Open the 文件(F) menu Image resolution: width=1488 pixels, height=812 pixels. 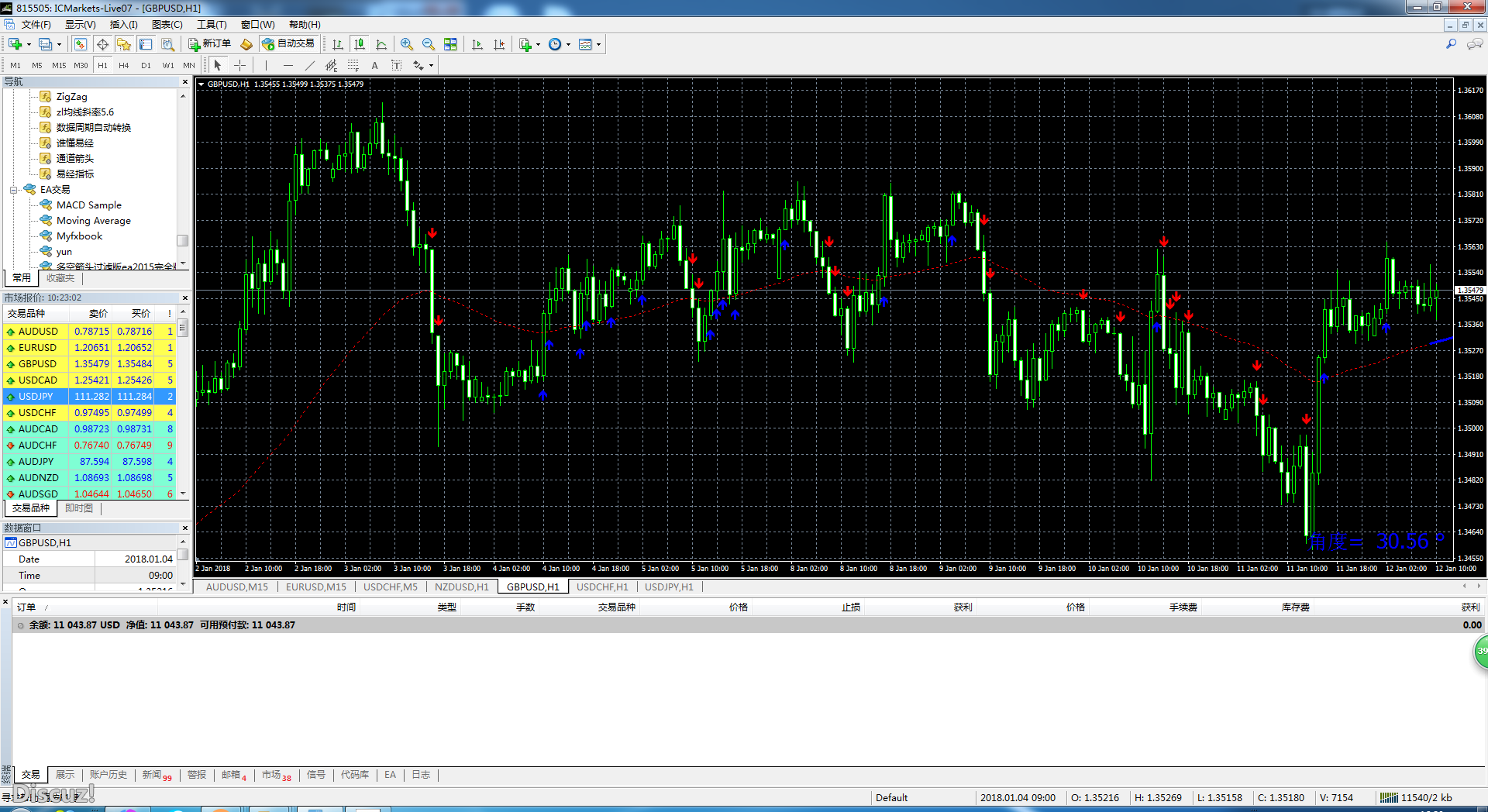(36, 25)
